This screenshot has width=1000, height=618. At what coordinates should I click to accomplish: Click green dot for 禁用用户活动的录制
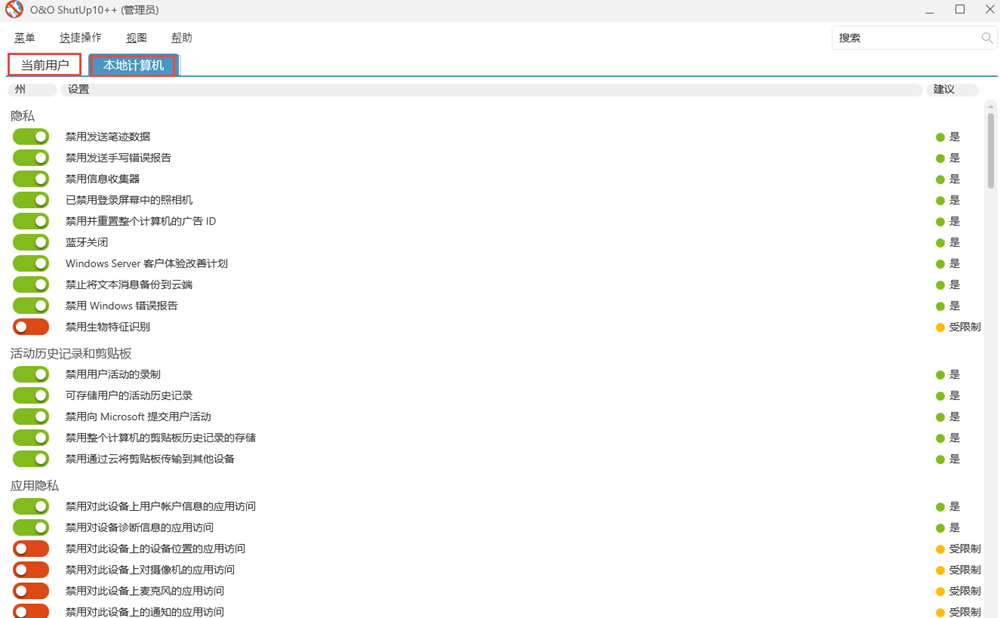940,375
